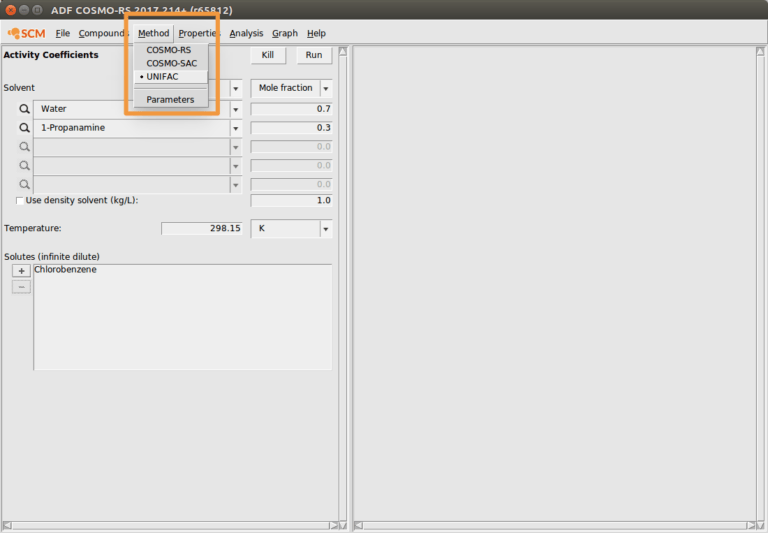Open the Help menu
The width and height of the screenshot is (768, 533).
pyautogui.click(x=316, y=33)
